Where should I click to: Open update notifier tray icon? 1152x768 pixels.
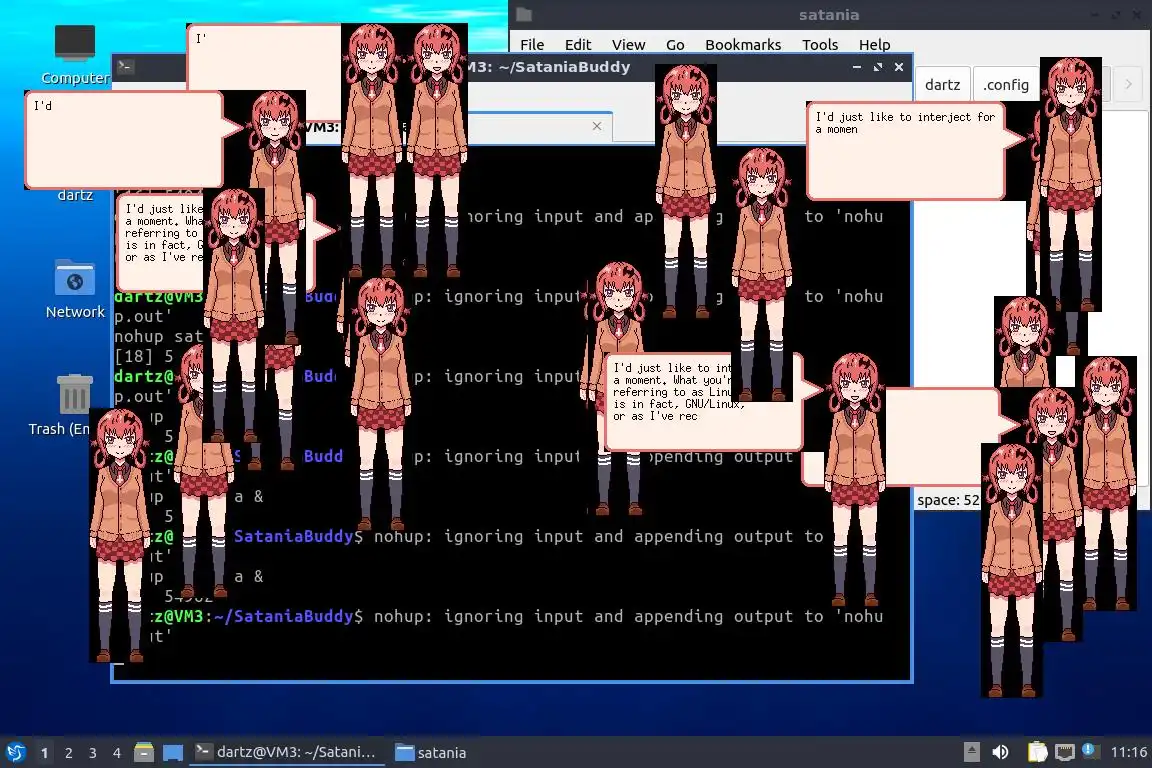[1090, 751]
